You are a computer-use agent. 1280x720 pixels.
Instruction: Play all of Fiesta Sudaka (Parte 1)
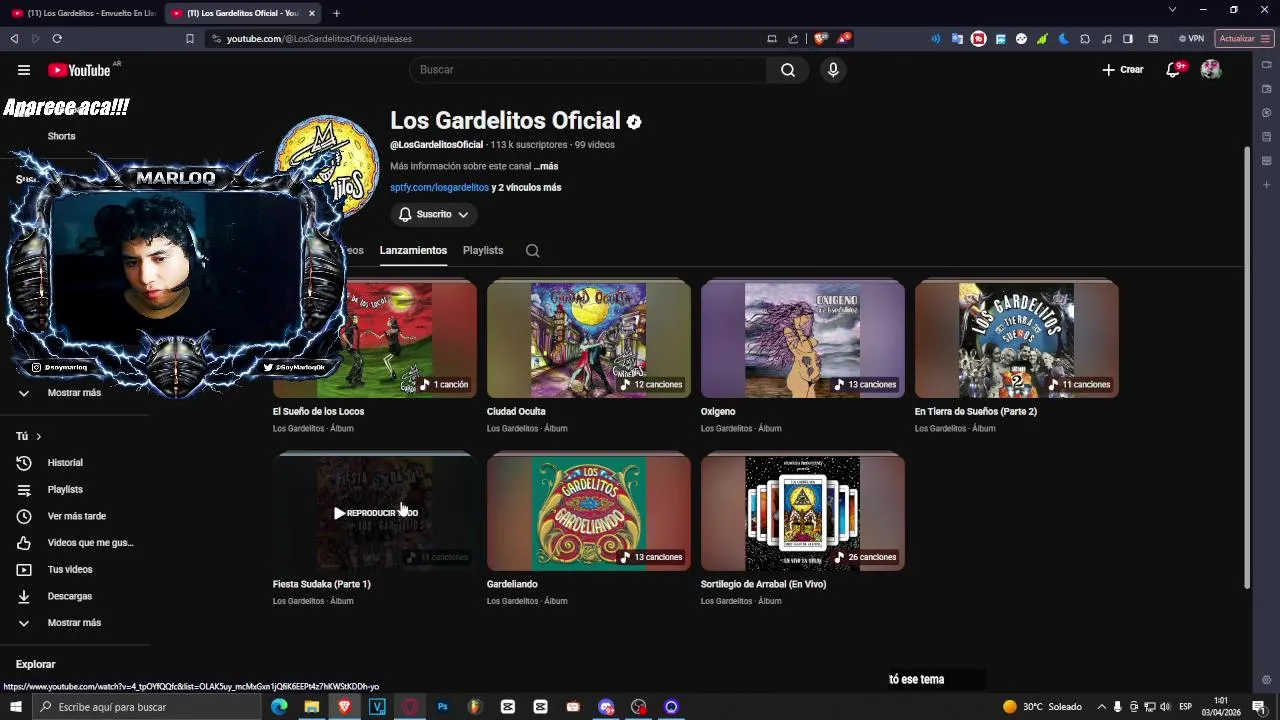pos(375,513)
